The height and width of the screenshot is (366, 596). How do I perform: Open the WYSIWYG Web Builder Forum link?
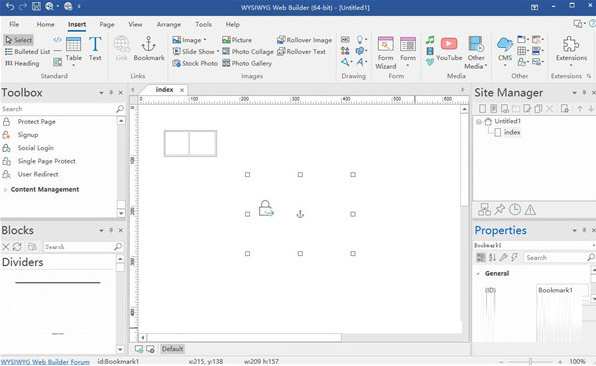(45, 362)
